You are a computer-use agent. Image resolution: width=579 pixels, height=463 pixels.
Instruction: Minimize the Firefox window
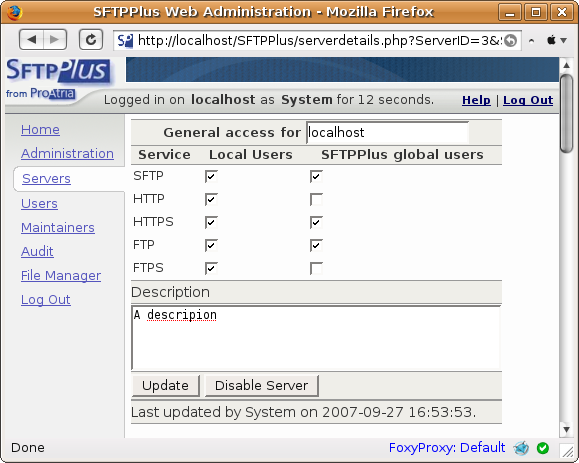510,12
